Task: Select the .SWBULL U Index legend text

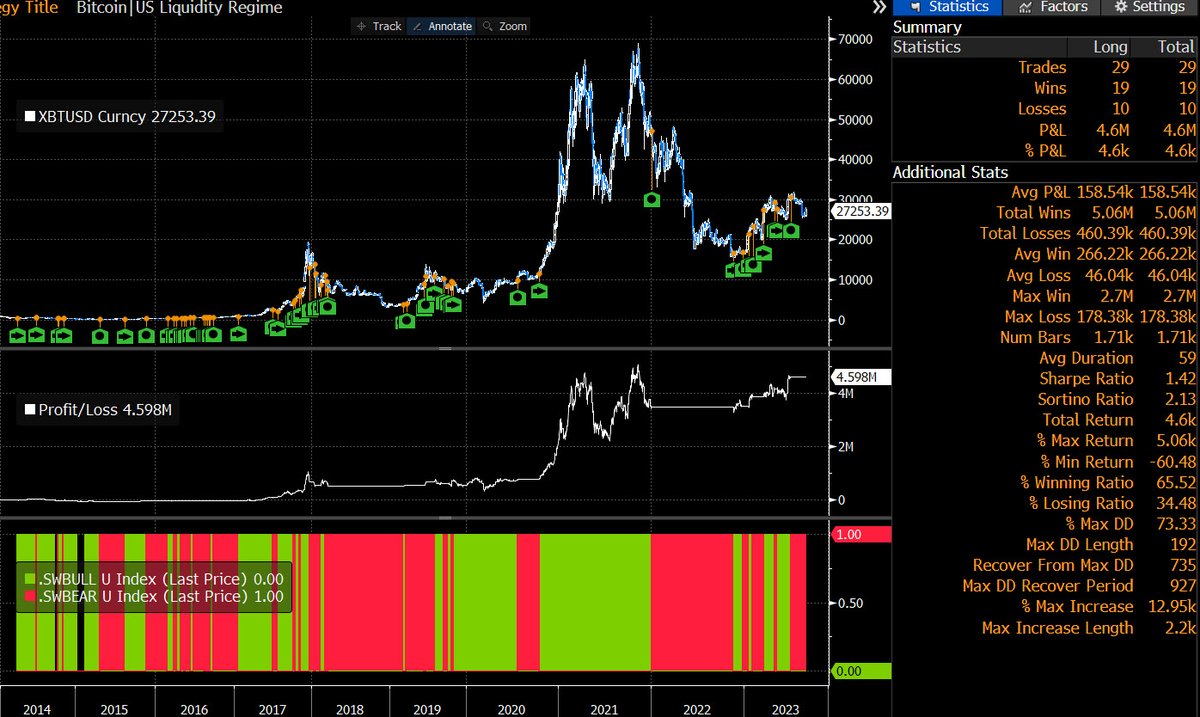Action: 159,579
